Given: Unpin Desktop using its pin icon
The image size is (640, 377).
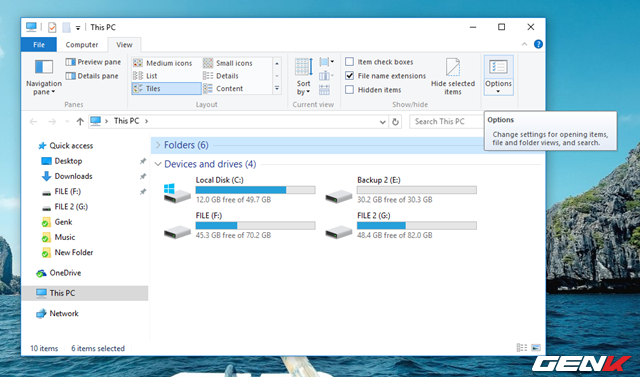Looking at the screenshot, I should 143,162.
